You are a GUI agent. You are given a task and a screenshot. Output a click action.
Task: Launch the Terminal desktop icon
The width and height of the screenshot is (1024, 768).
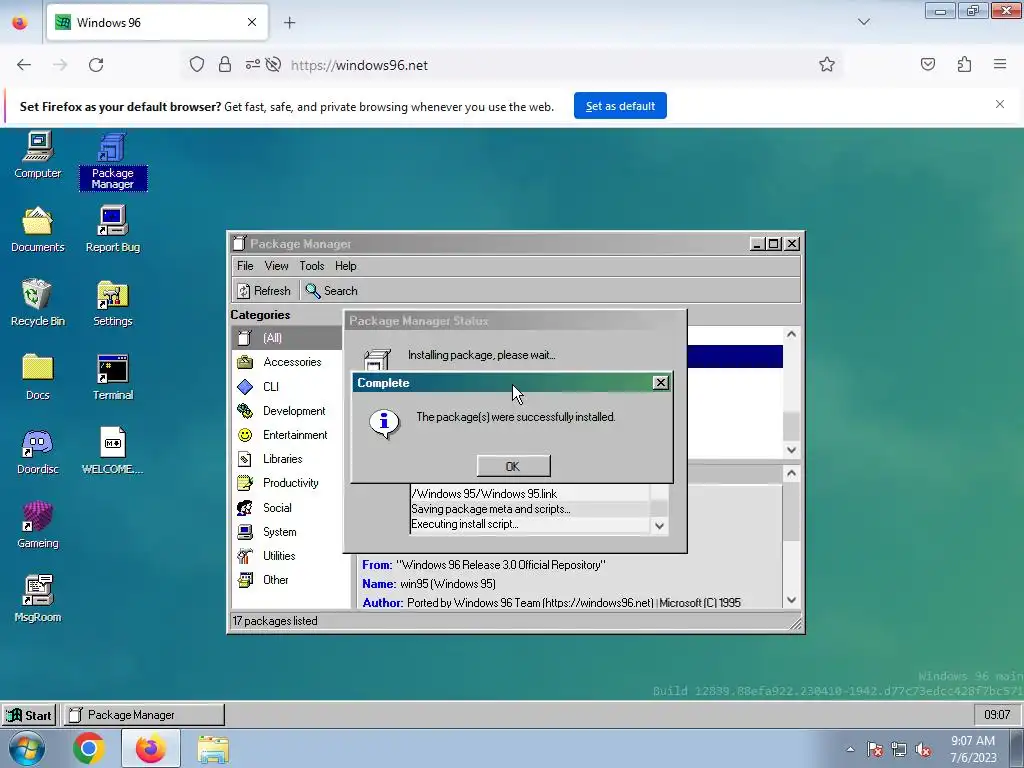pyautogui.click(x=112, y=376)
